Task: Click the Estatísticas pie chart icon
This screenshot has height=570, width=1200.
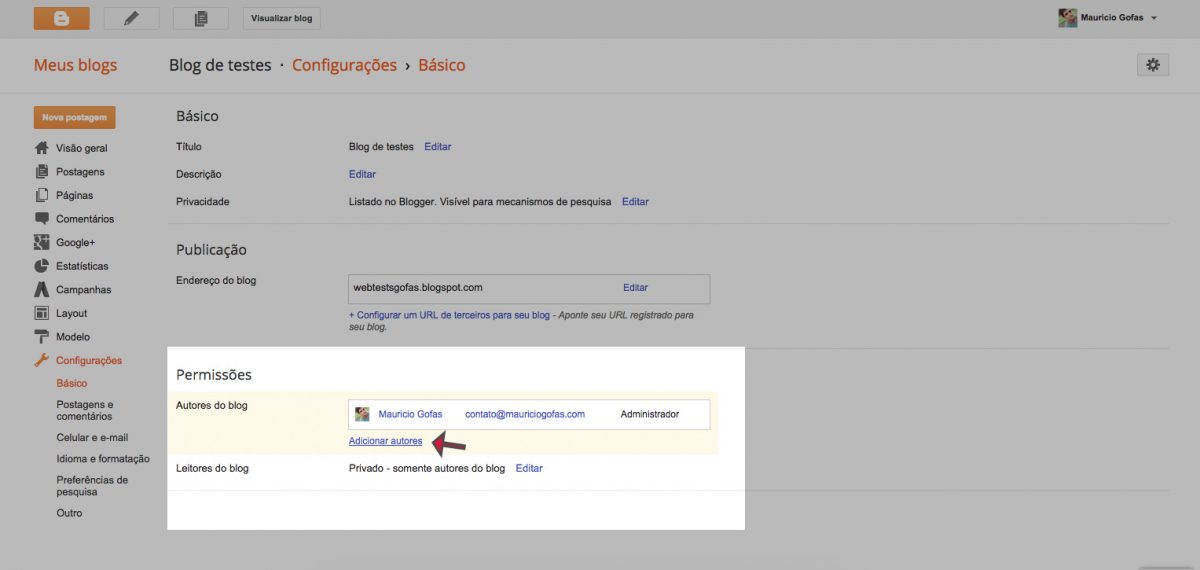Action: coord(42,266)
